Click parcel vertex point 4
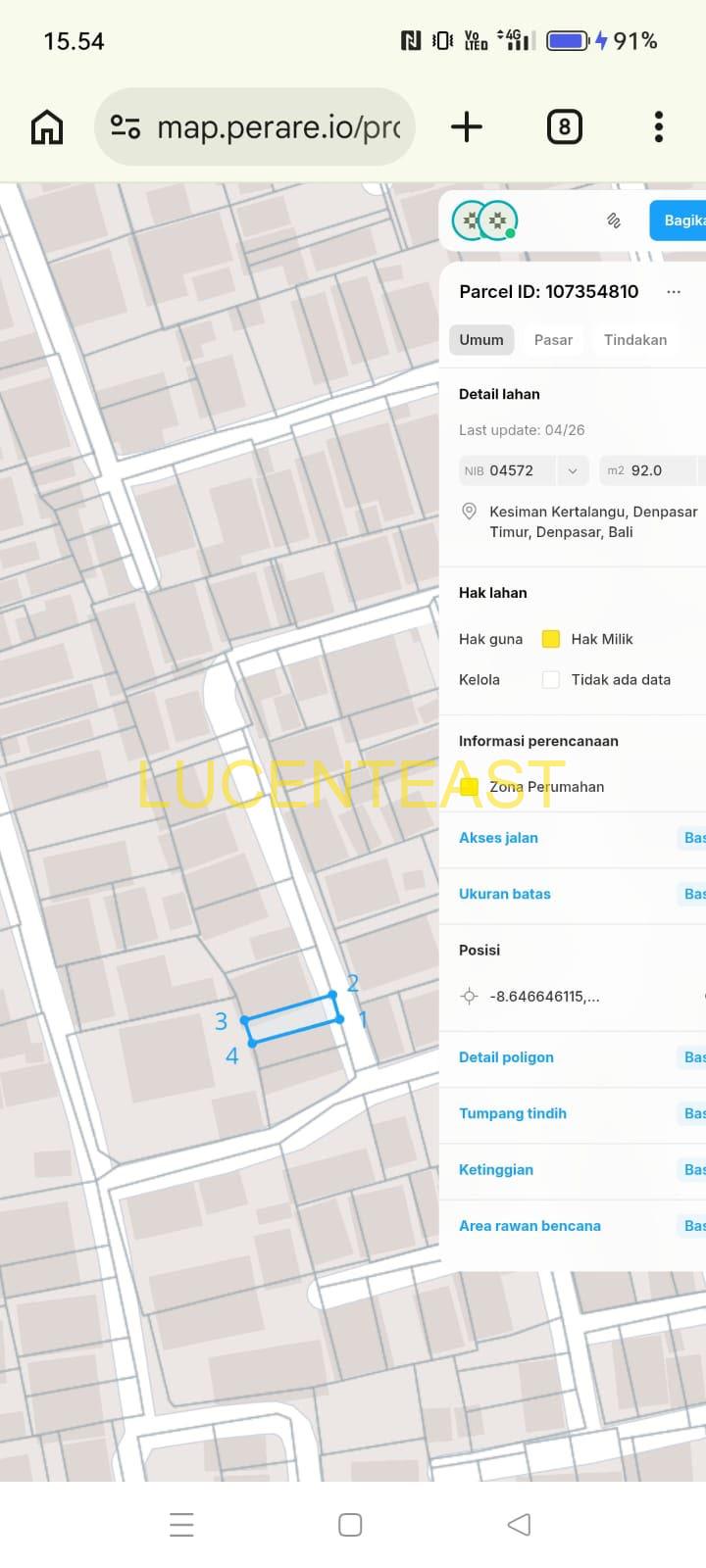The width and height of the screenshot is (706, 1568). click(x=252, y=1044)
